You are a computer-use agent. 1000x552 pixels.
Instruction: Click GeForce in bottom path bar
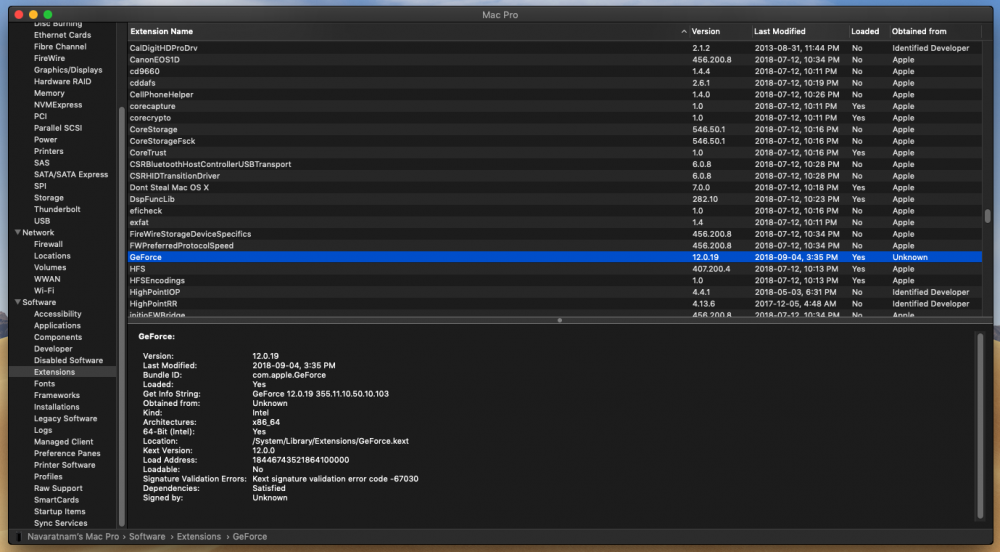tap(249, 537)
